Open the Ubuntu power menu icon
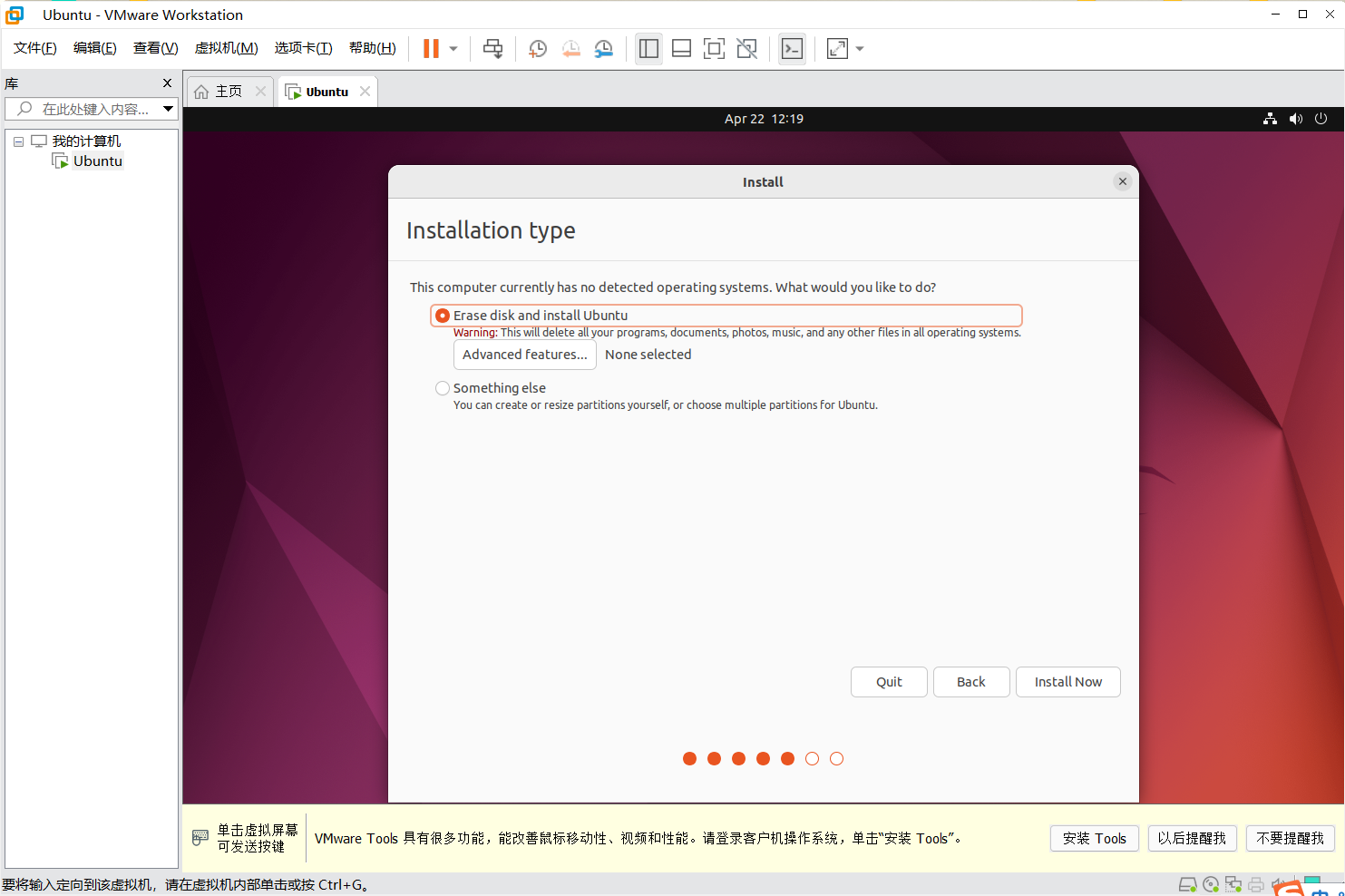This screenshot has width=1345, height=896. point(1321,119)
